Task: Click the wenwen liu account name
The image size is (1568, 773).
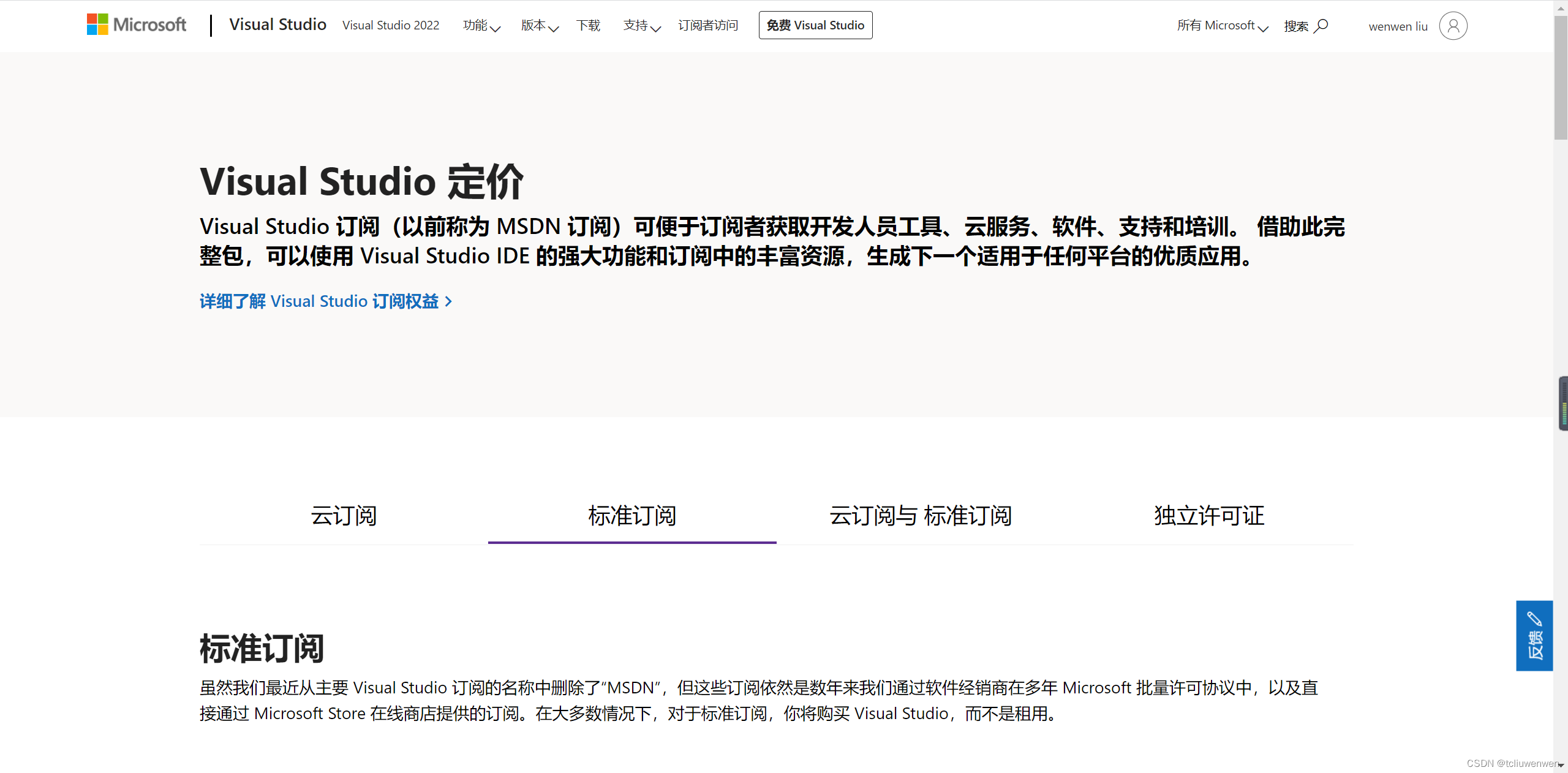Action: (1398, 26)
